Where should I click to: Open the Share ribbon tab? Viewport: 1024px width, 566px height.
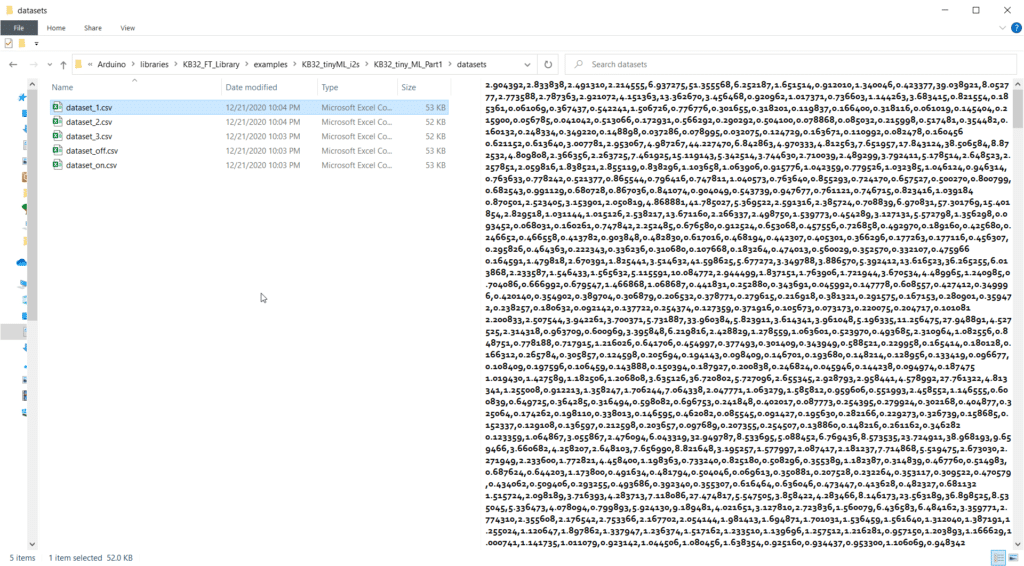[93, 28]
